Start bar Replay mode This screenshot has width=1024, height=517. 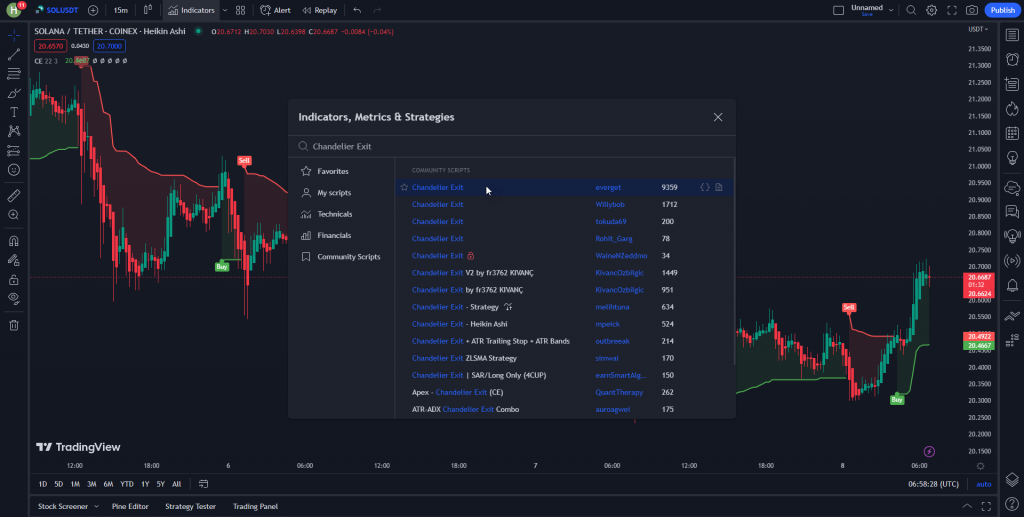(320, 10)
